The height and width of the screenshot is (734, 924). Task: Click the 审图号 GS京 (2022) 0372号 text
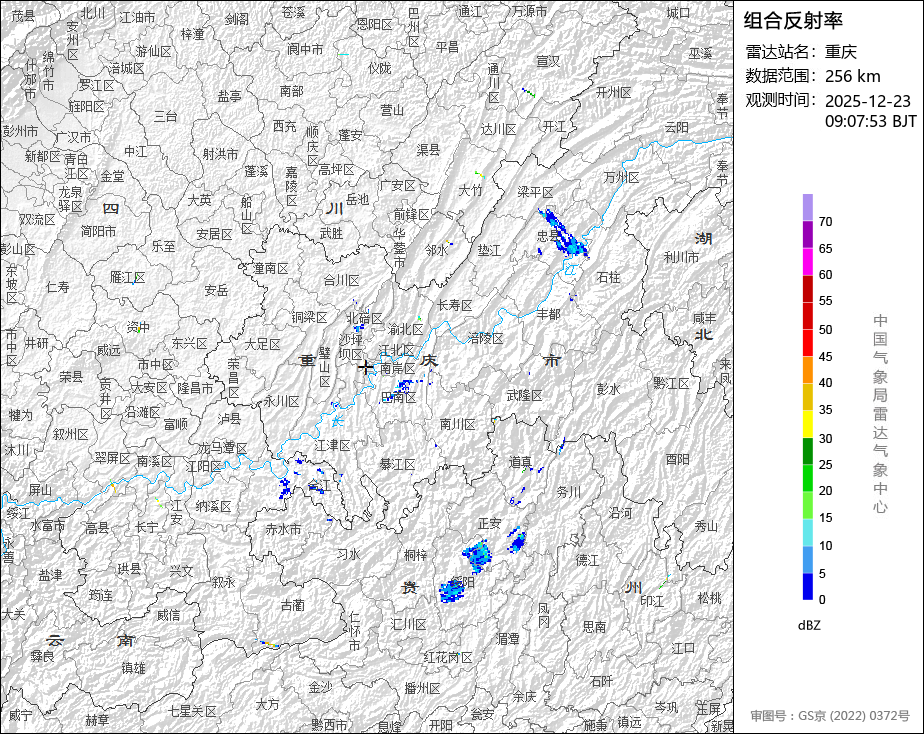coord(830,716)
